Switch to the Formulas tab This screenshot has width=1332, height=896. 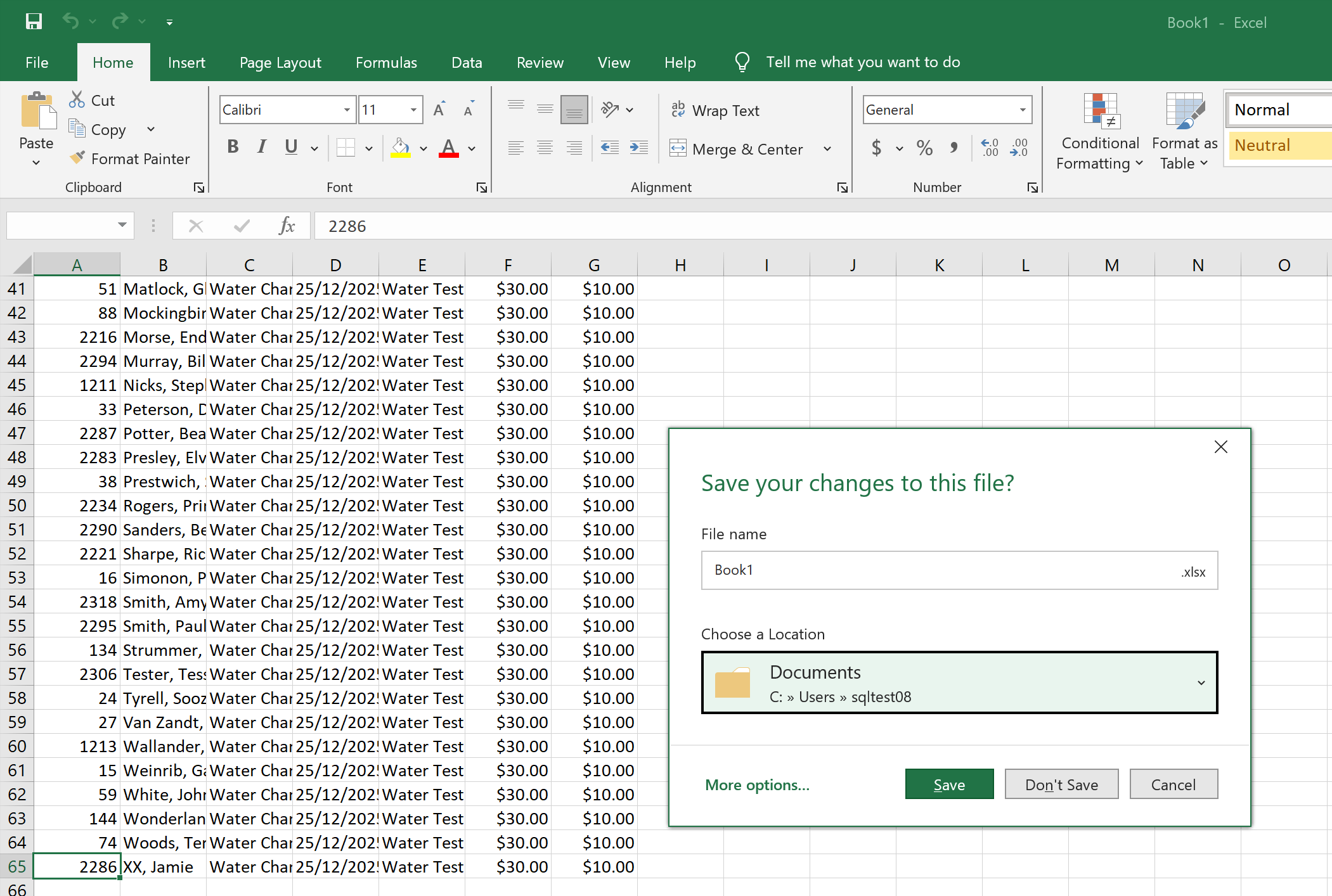pos(386,63)
